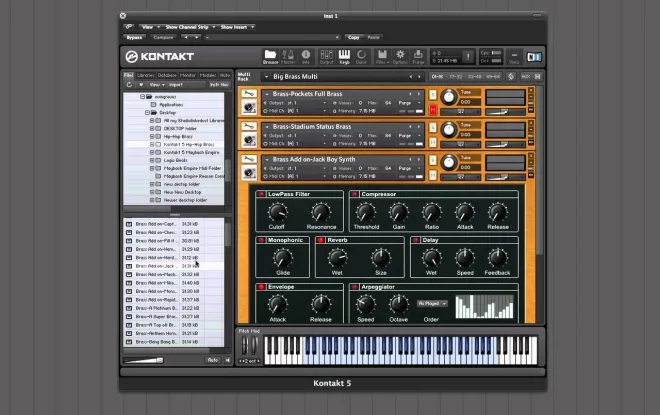660x415 pixels.
Task: Click the link icon in plugin header
Action: pos(129,27)
